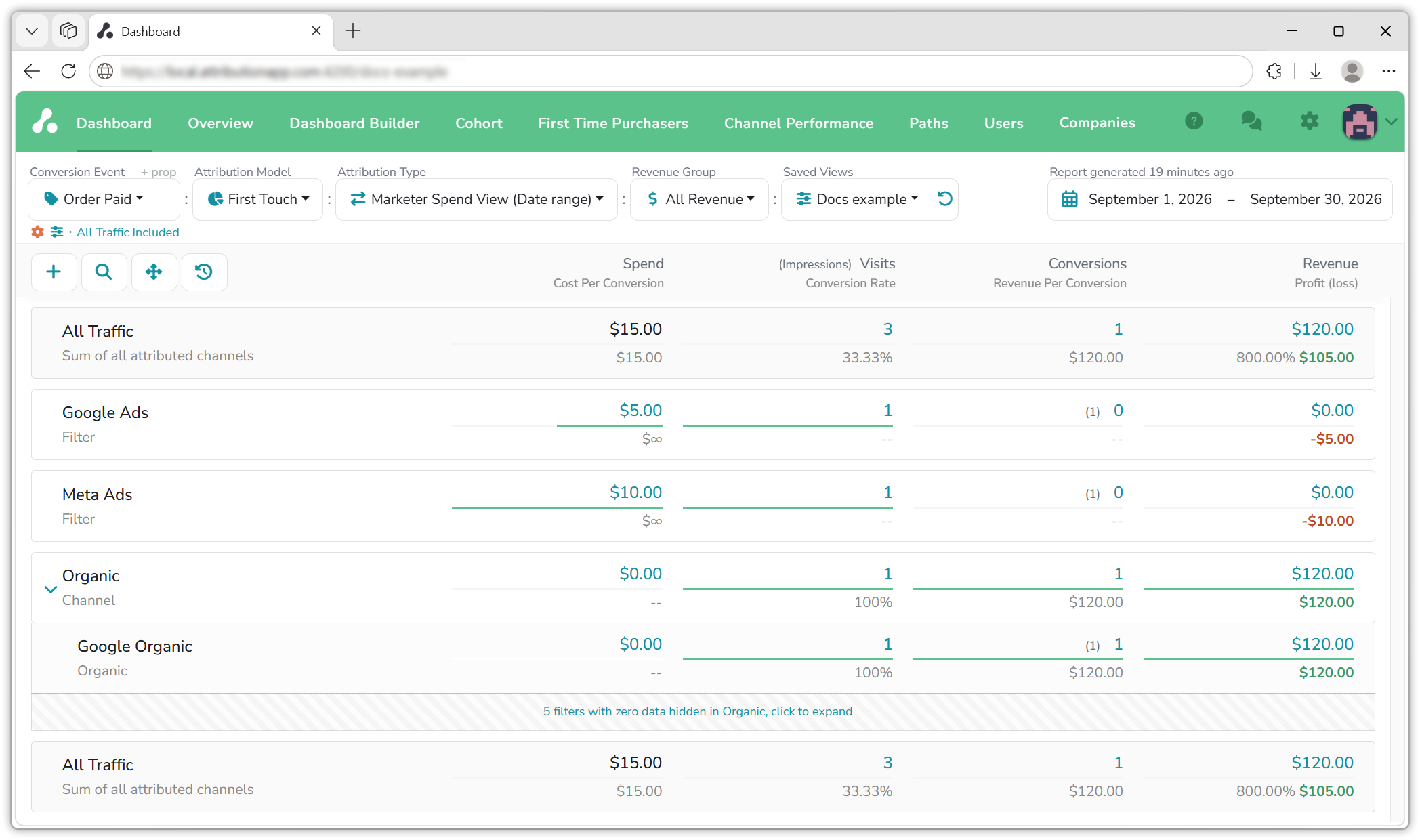Click the Organic row revenue $120.00
The image size is (1420, 840).
(1322, 574)
